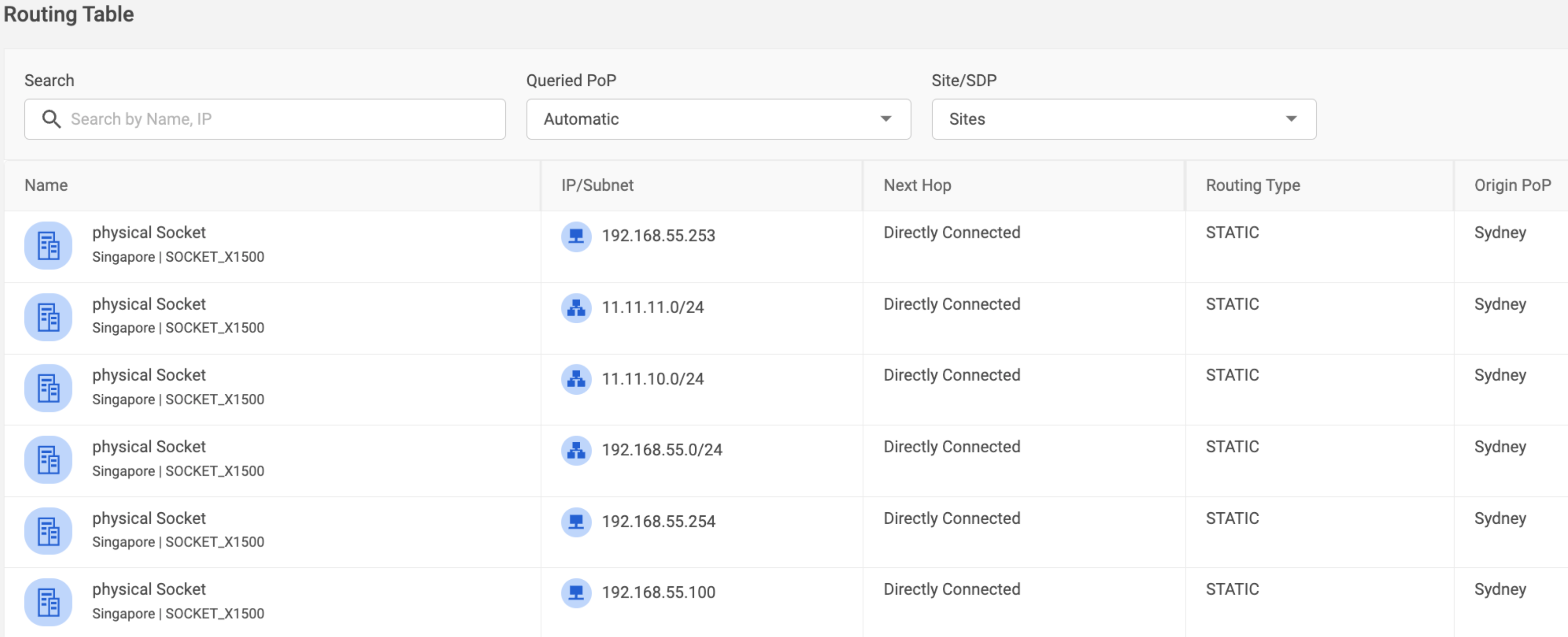
Task: Click host icon beside 192.168.55.100
Action: 576,592
